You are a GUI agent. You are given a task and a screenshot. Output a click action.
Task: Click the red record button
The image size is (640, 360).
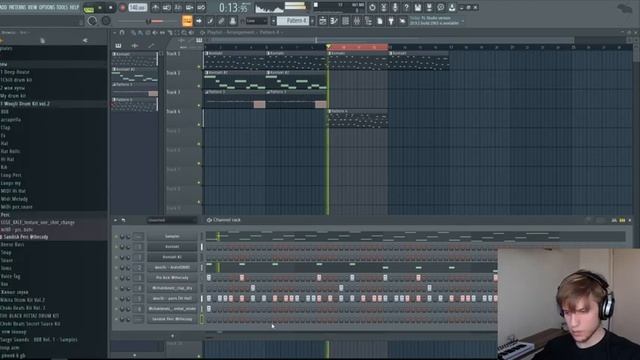(x=122, y=7)
